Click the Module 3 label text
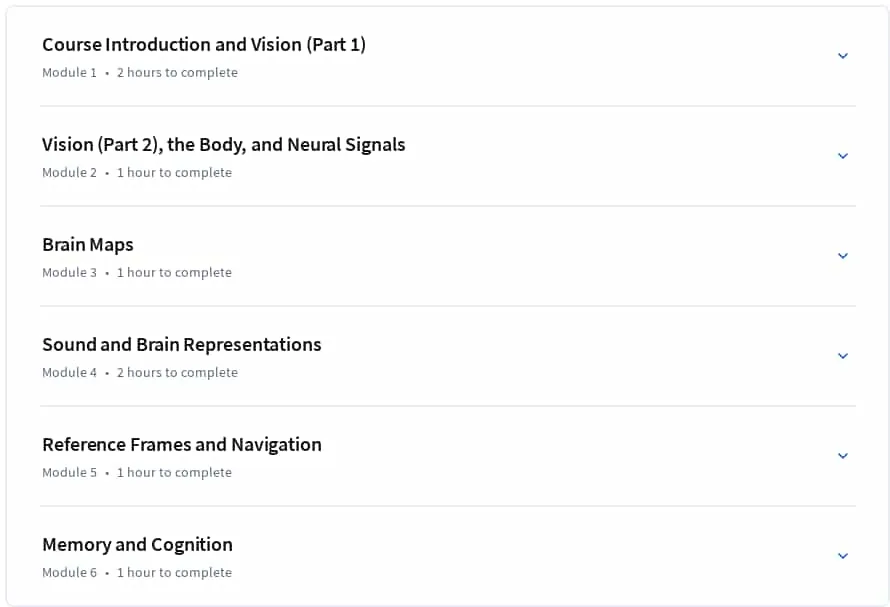 click(69, 273)
